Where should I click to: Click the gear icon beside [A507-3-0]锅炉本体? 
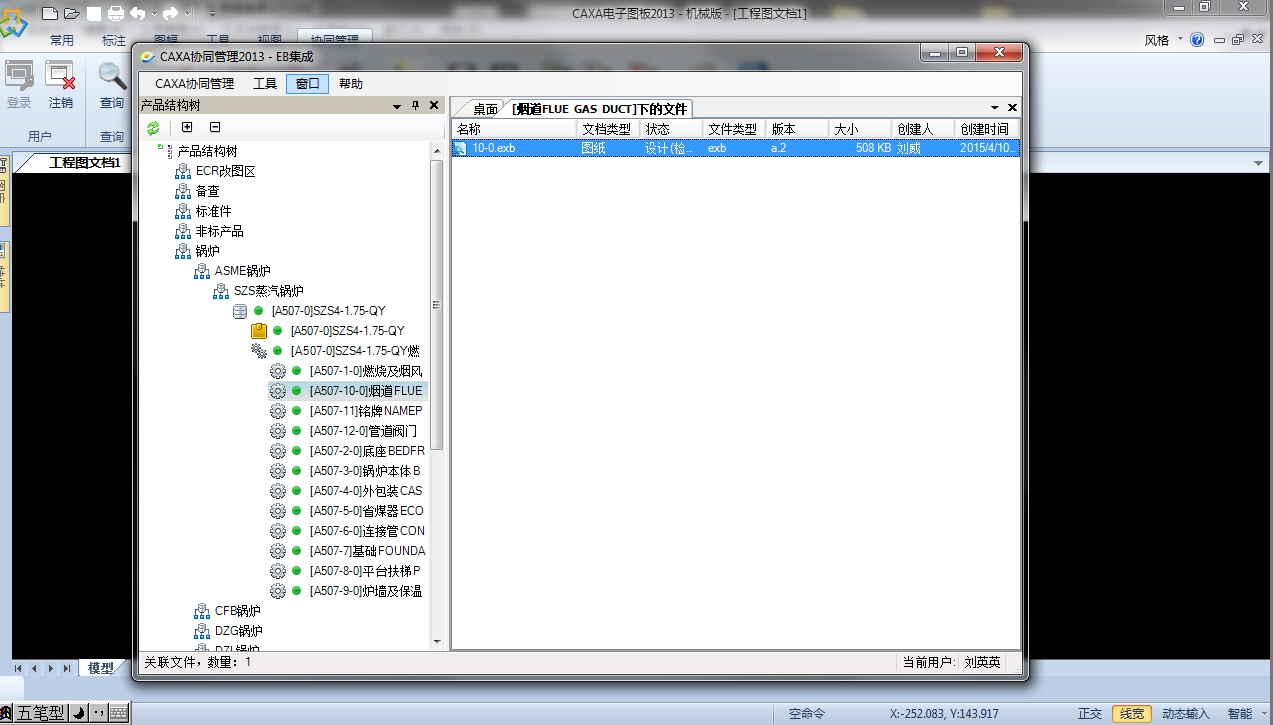pyautogui.click(x=278, y=471)
